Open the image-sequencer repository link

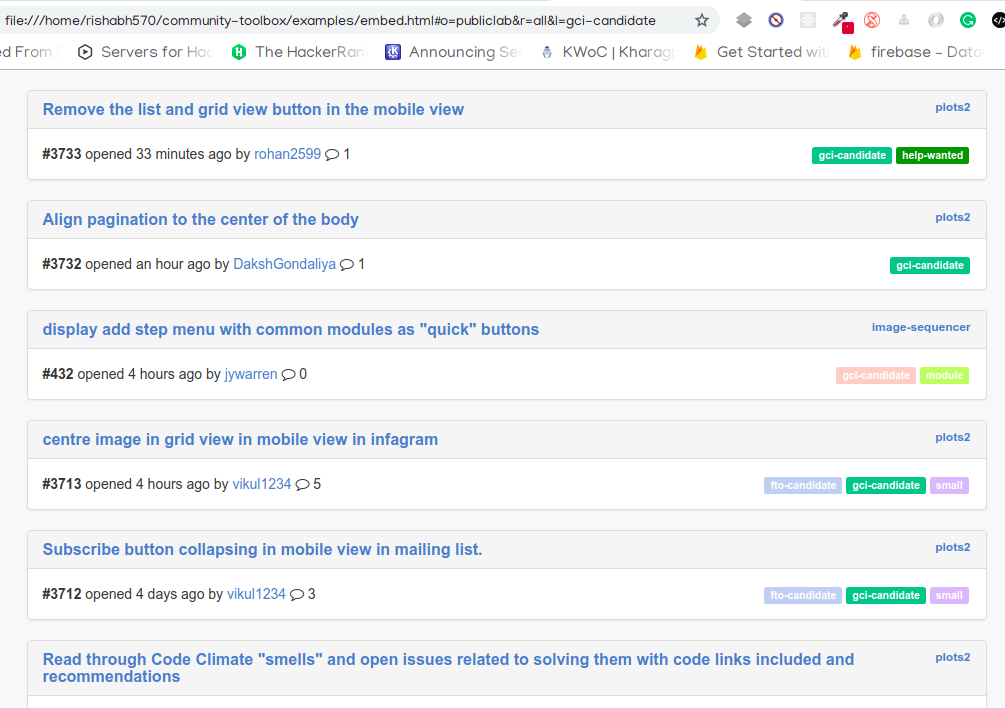pyautogui.click(x=920, y=326)
